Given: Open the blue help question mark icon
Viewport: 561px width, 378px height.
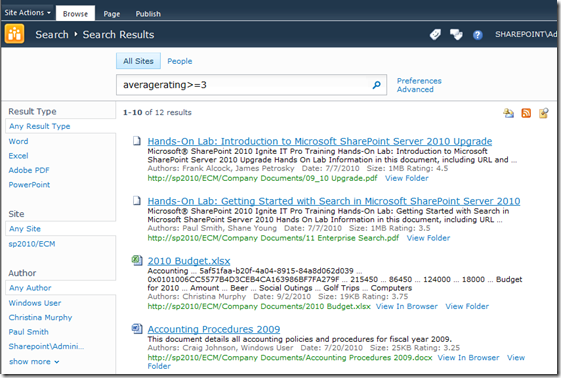Looking at the screenshot, I should point(477,35).
